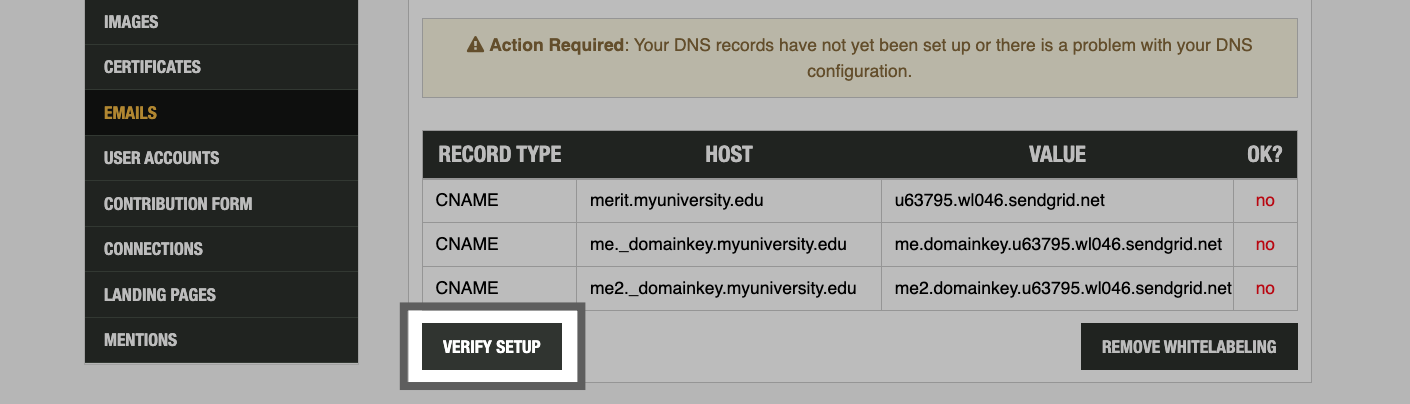Viewport: 1410px width, 404px height.
Task: Open the Mentions sidebar item
Action: [140, 340]
